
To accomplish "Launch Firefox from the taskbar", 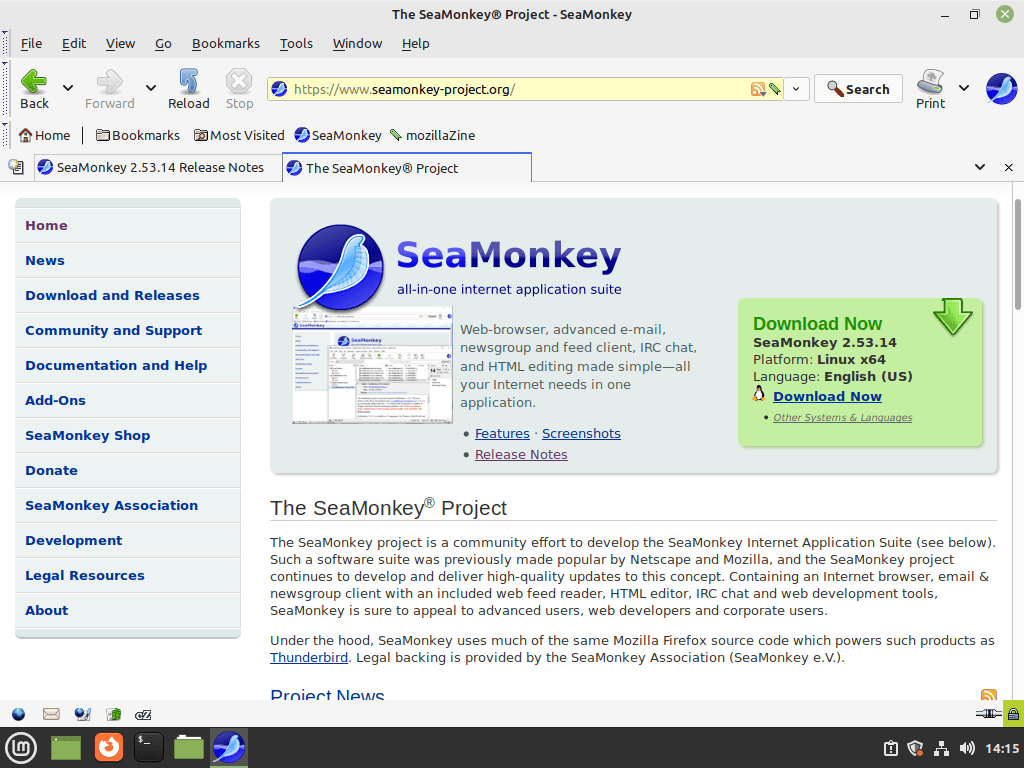I will point(108,747).
